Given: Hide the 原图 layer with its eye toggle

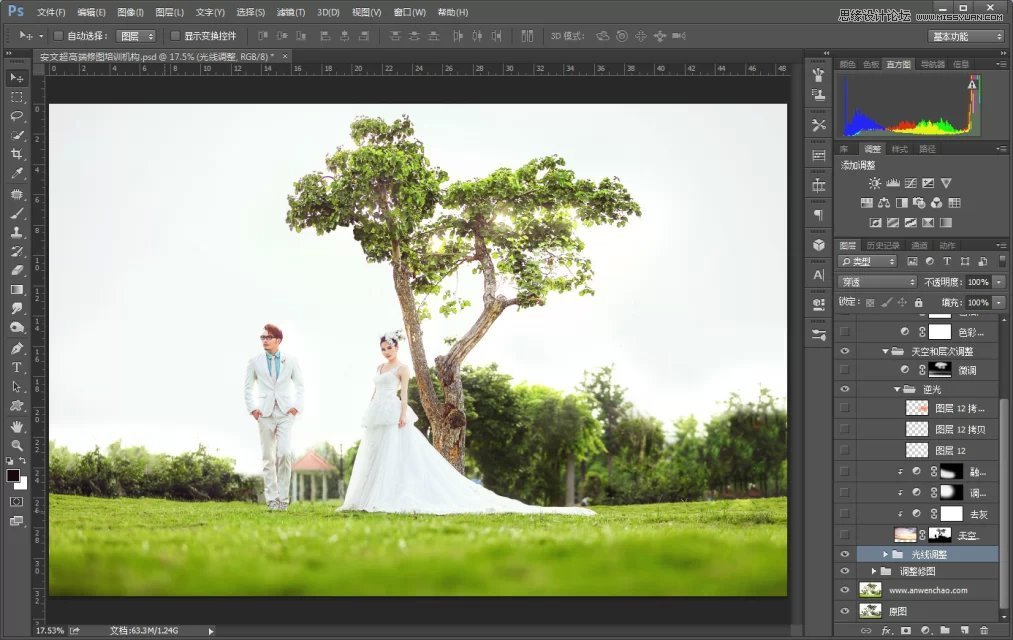Looking at the screenshot, I should pyautogui.click(x=845, y=609).
